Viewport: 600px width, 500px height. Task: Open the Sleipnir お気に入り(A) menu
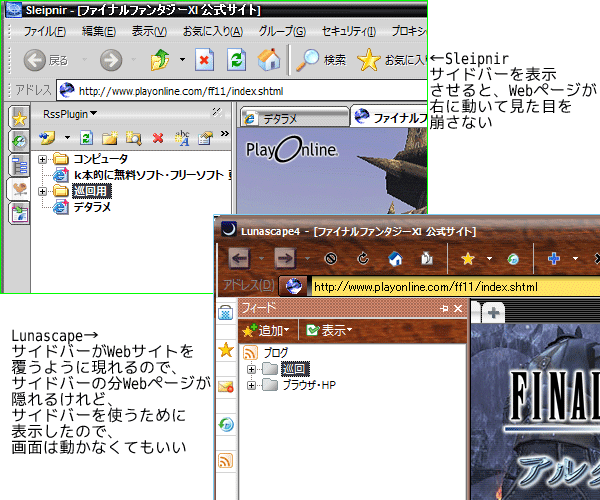click(x=213, y=31)
